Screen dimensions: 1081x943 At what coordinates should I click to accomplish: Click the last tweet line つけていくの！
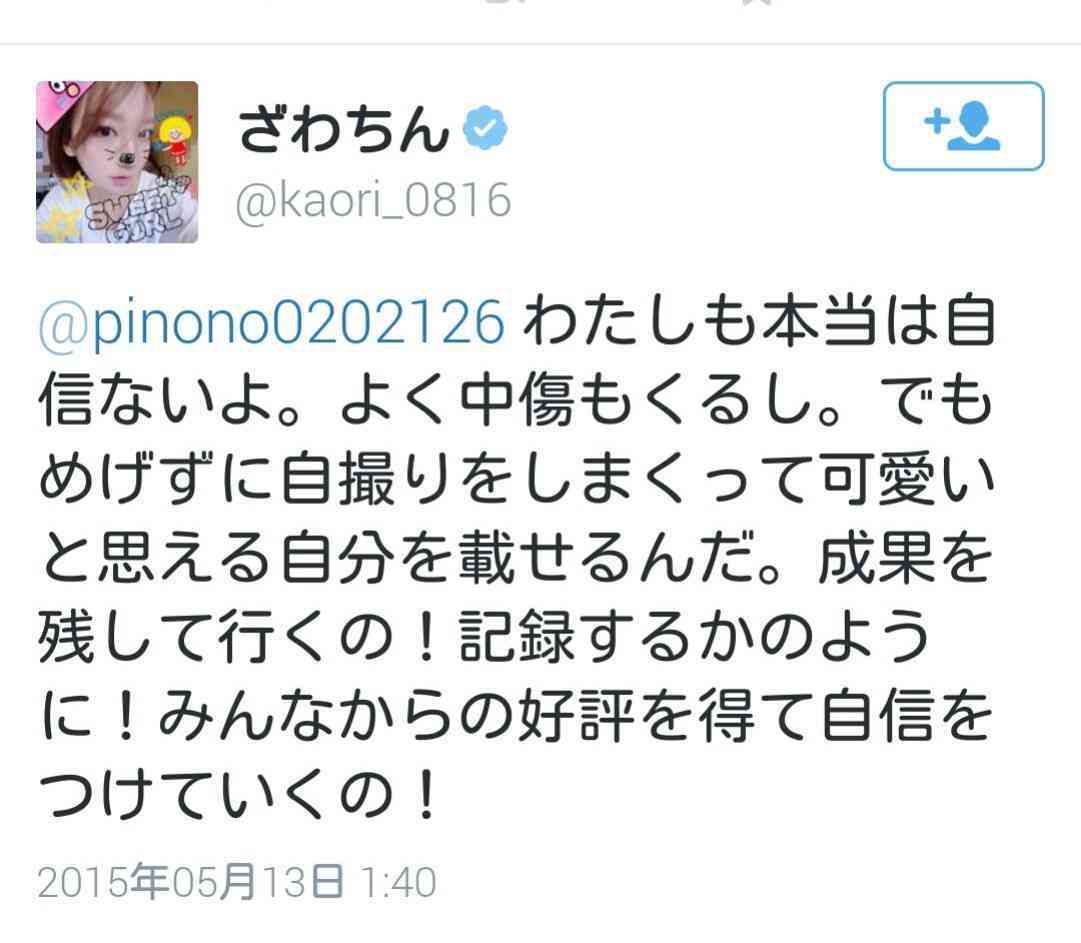pos(239,795)
